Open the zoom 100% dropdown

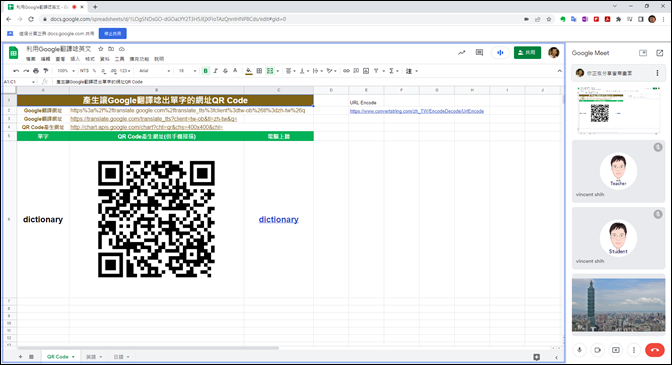[x=66, y=71]
